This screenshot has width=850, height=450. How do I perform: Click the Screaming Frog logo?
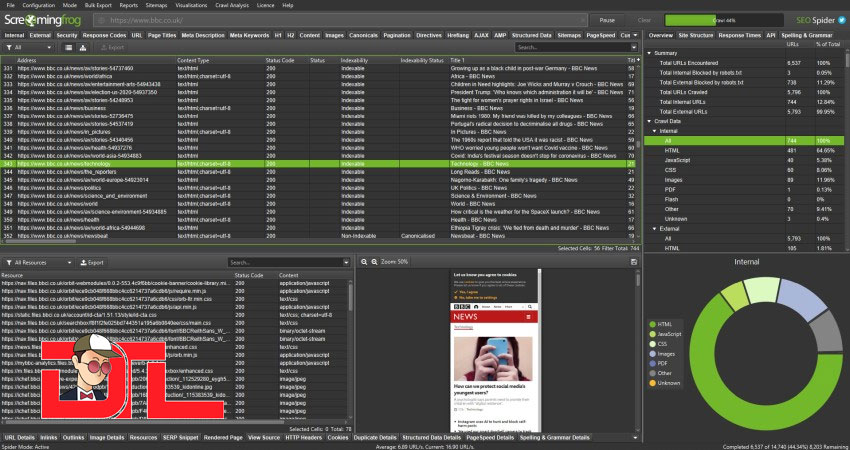[42, 21]
